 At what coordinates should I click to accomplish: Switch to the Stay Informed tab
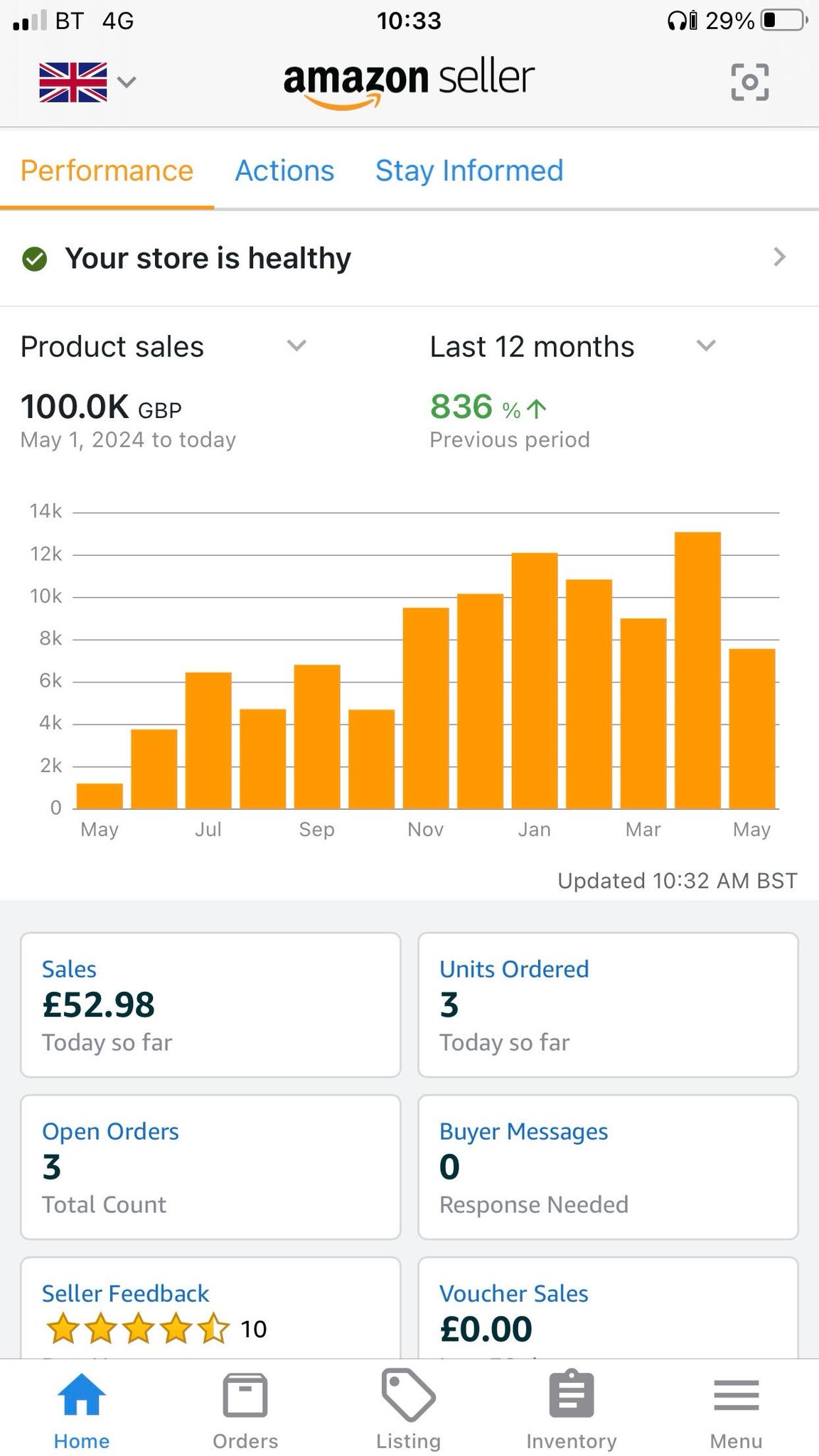(469, 171)
